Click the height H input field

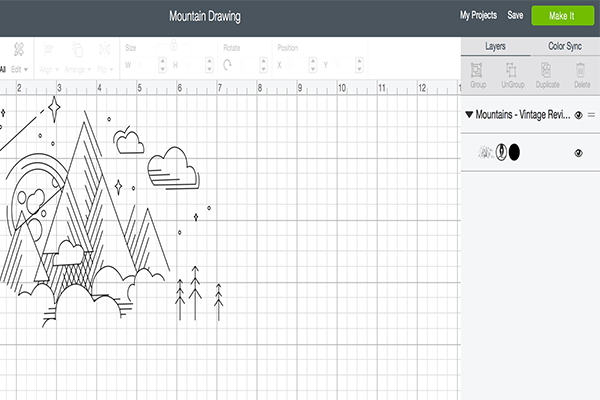192,65
